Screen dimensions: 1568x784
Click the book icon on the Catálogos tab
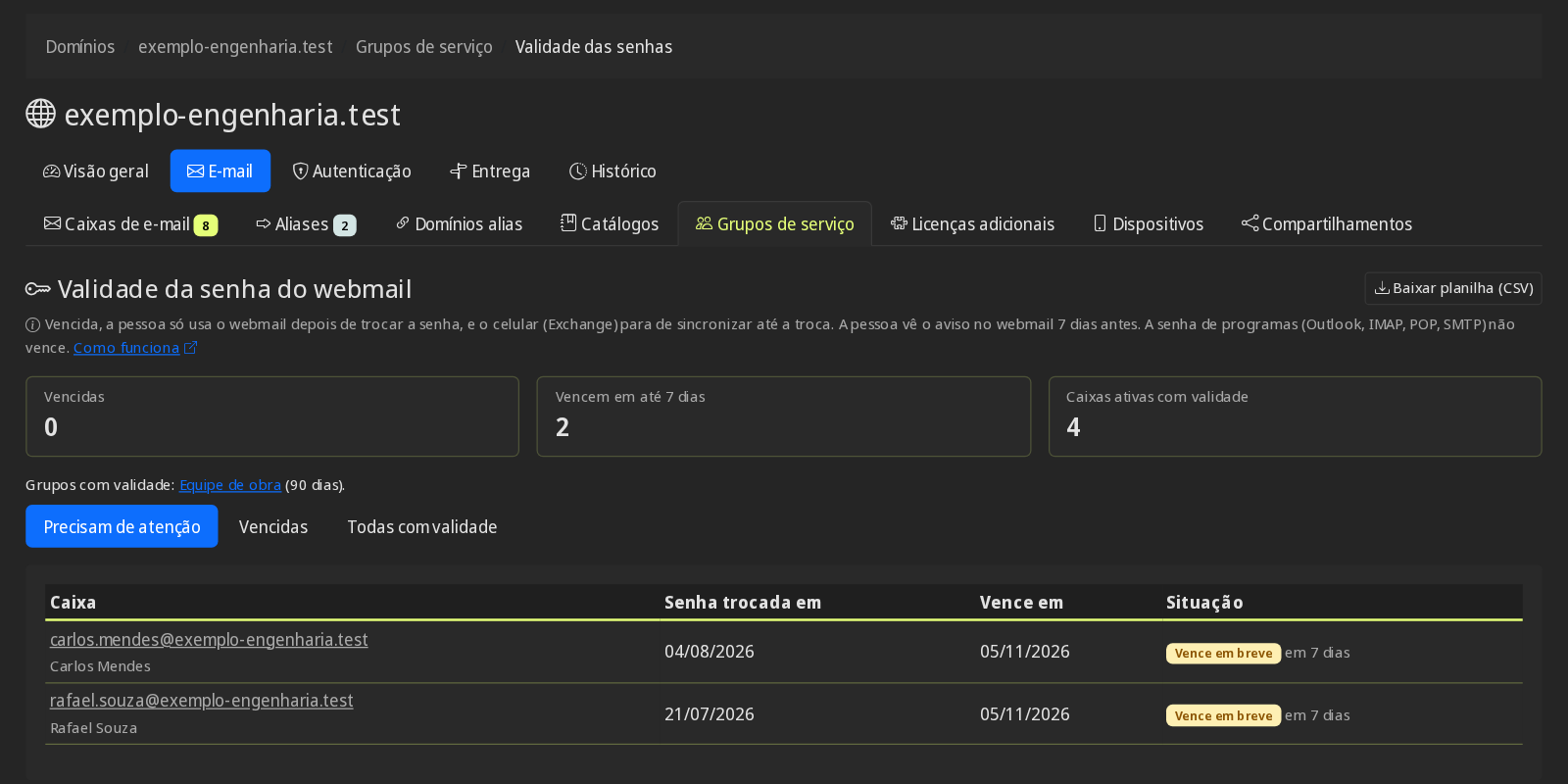point(568,223)
